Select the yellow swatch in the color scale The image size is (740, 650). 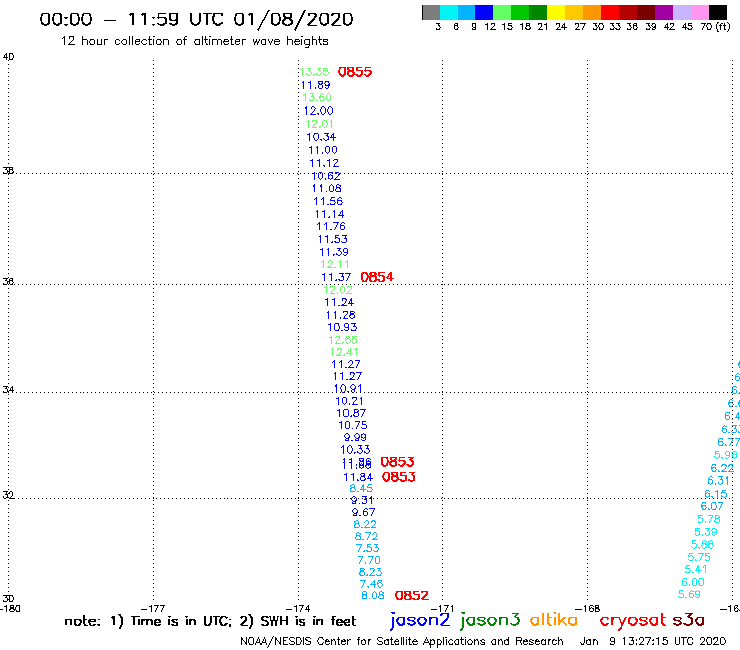[556, 12]
